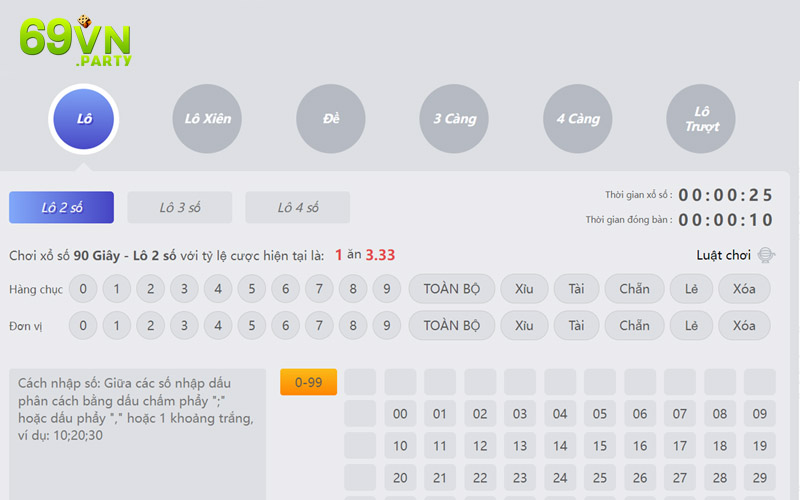Pick the 4 Càng circle icon
The height and width of the screenshot is (500, 800).
pyautogui.click(x=577, y=119)
